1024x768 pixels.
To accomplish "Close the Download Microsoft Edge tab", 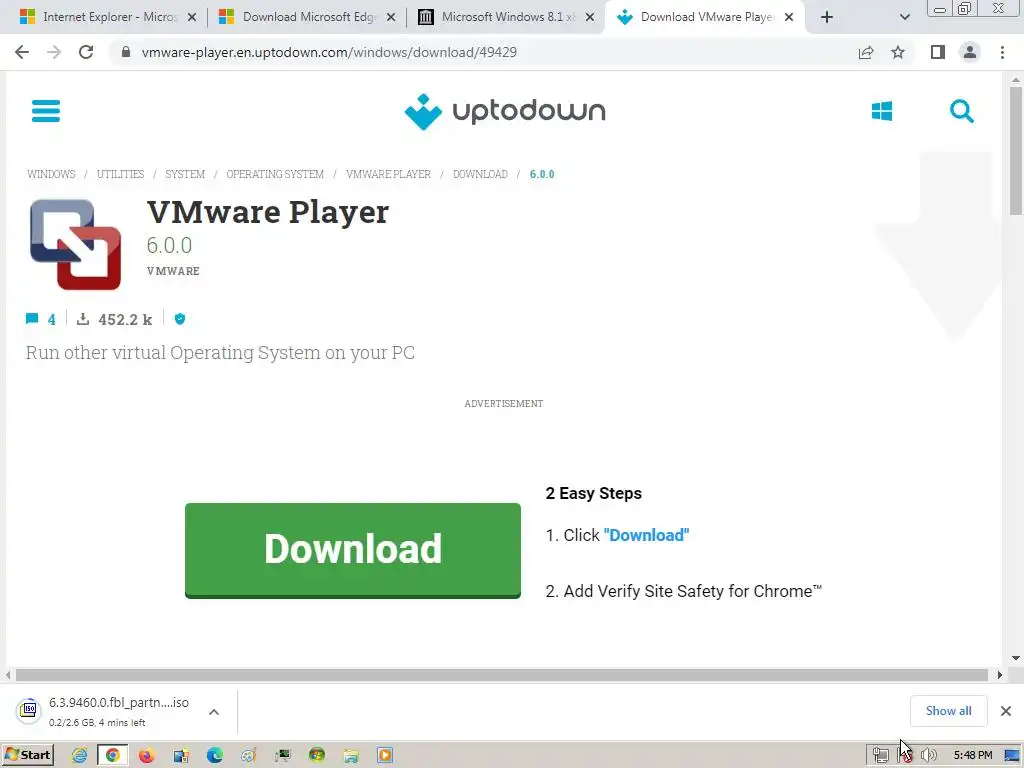I will point(391,18).
